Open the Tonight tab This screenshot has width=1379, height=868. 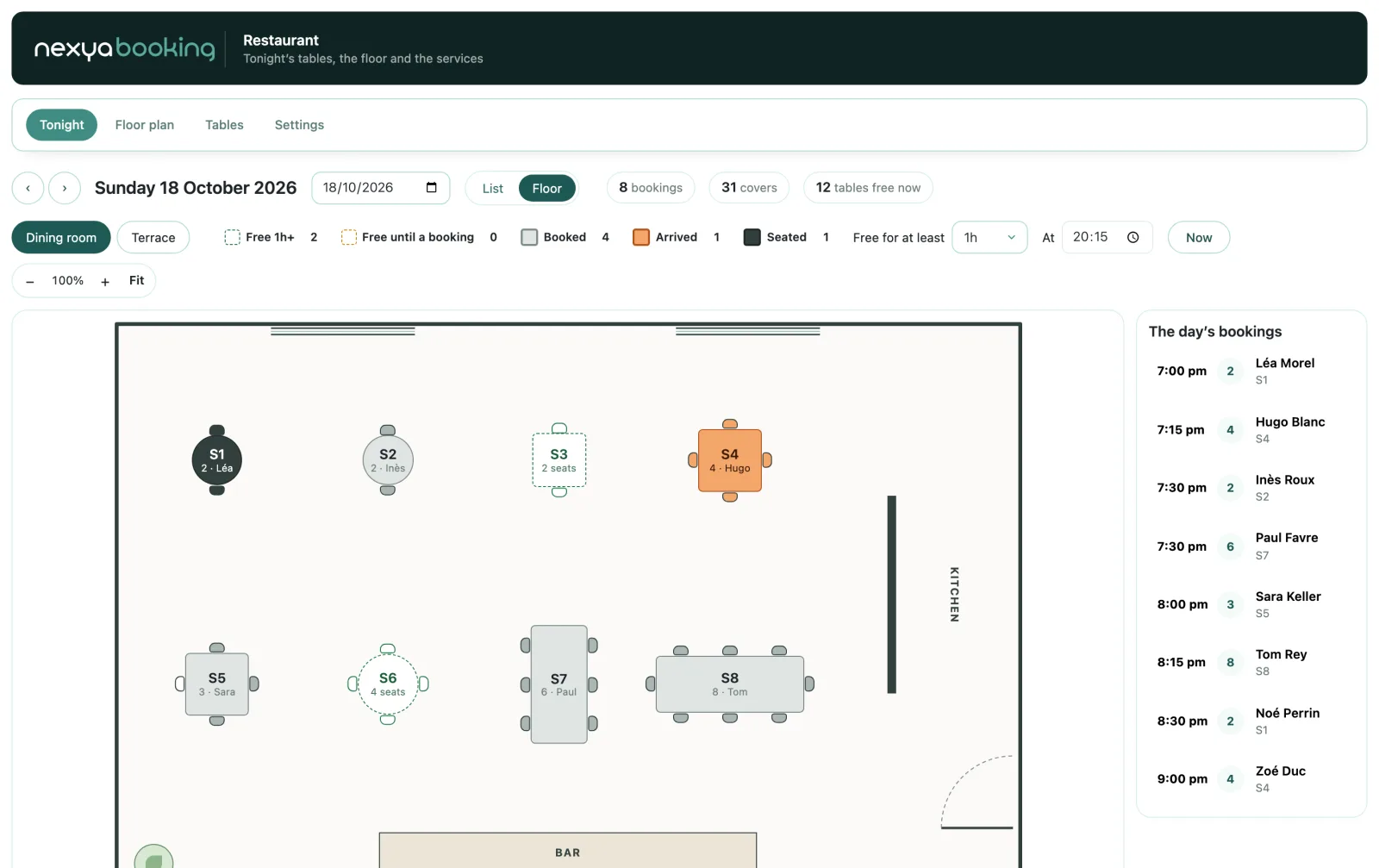(62, 125)
